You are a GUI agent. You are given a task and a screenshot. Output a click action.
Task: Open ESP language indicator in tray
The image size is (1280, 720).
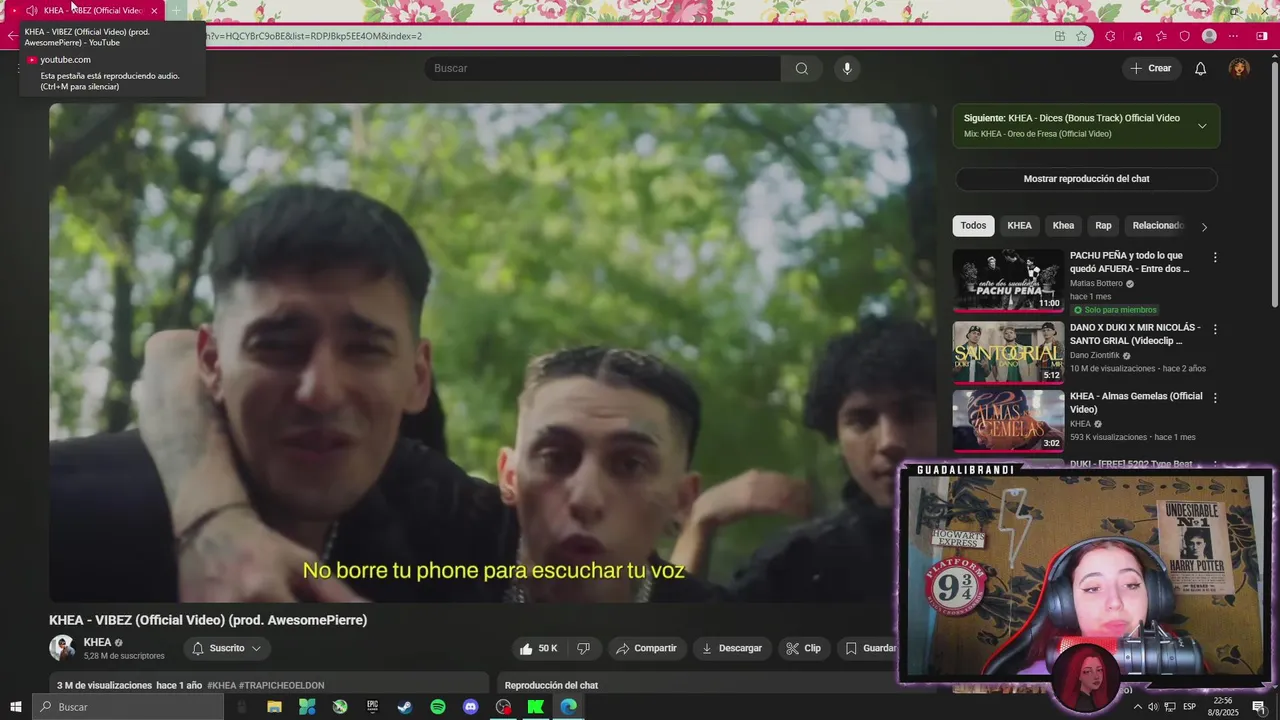coord(1189,707)
